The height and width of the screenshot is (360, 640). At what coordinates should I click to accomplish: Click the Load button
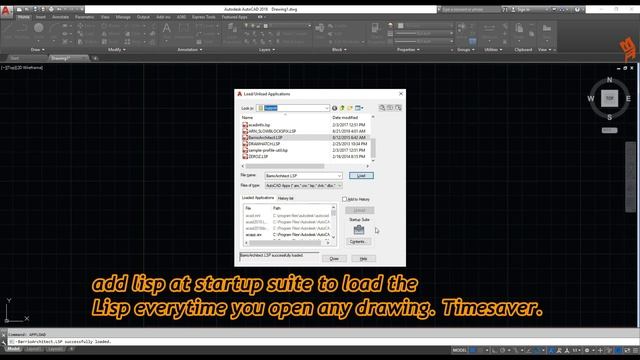click(361, 176)
